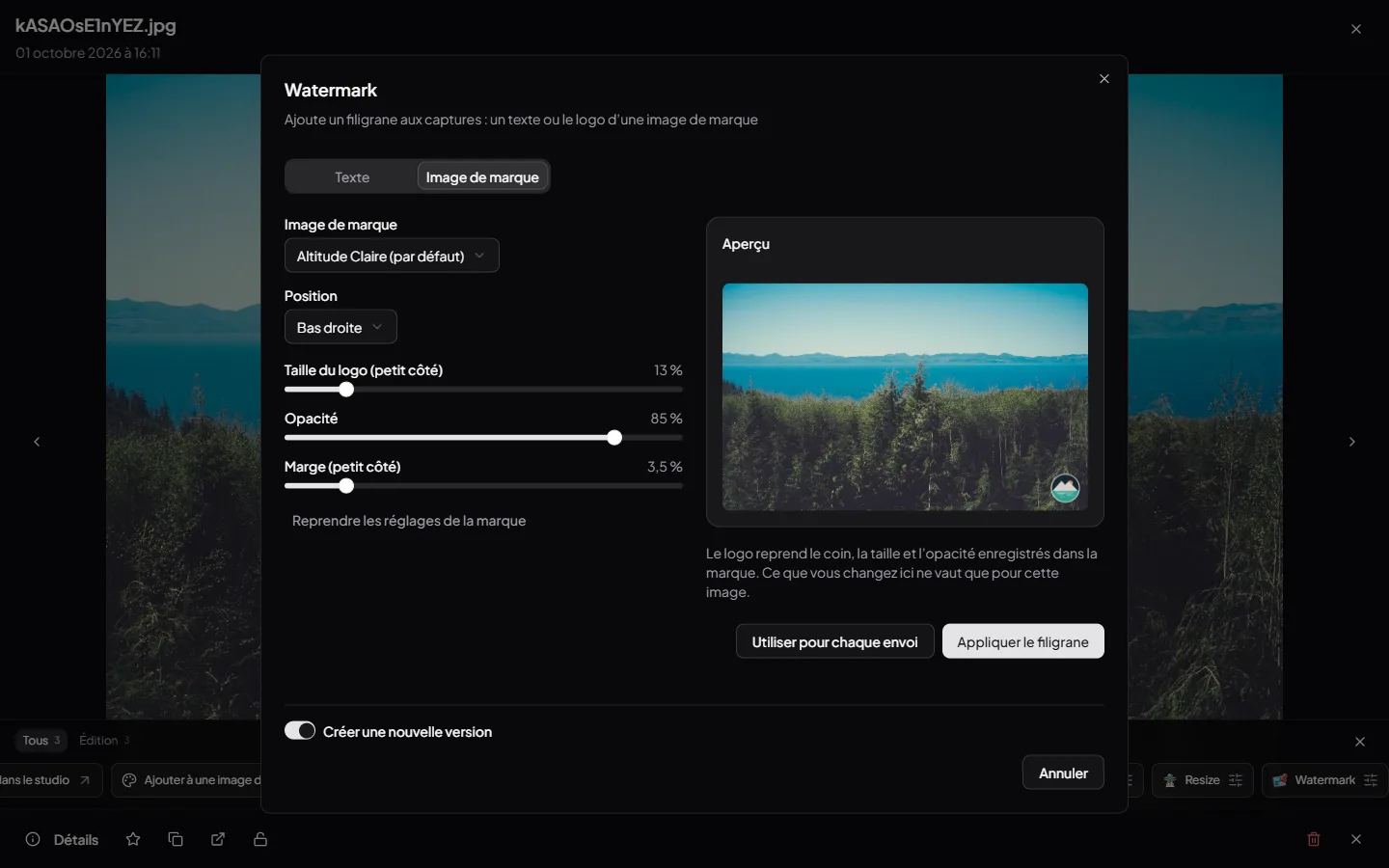
Task: Open the Image de marque dropdown
Action: (392, 256)
